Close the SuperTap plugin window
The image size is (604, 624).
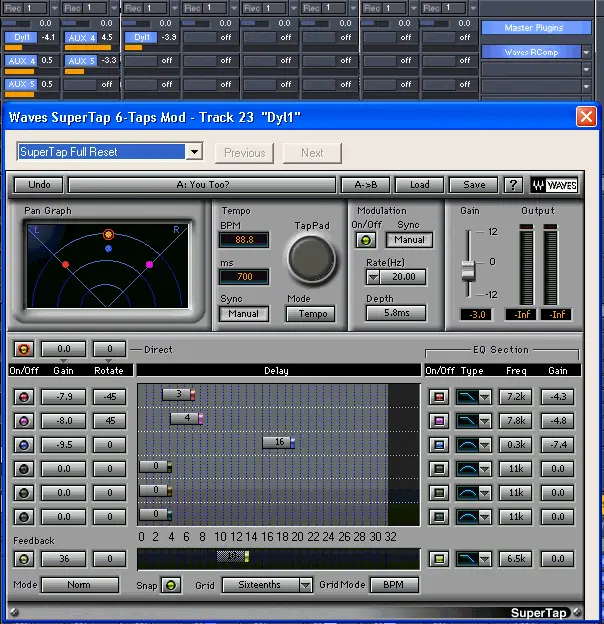tap(586, 117)
